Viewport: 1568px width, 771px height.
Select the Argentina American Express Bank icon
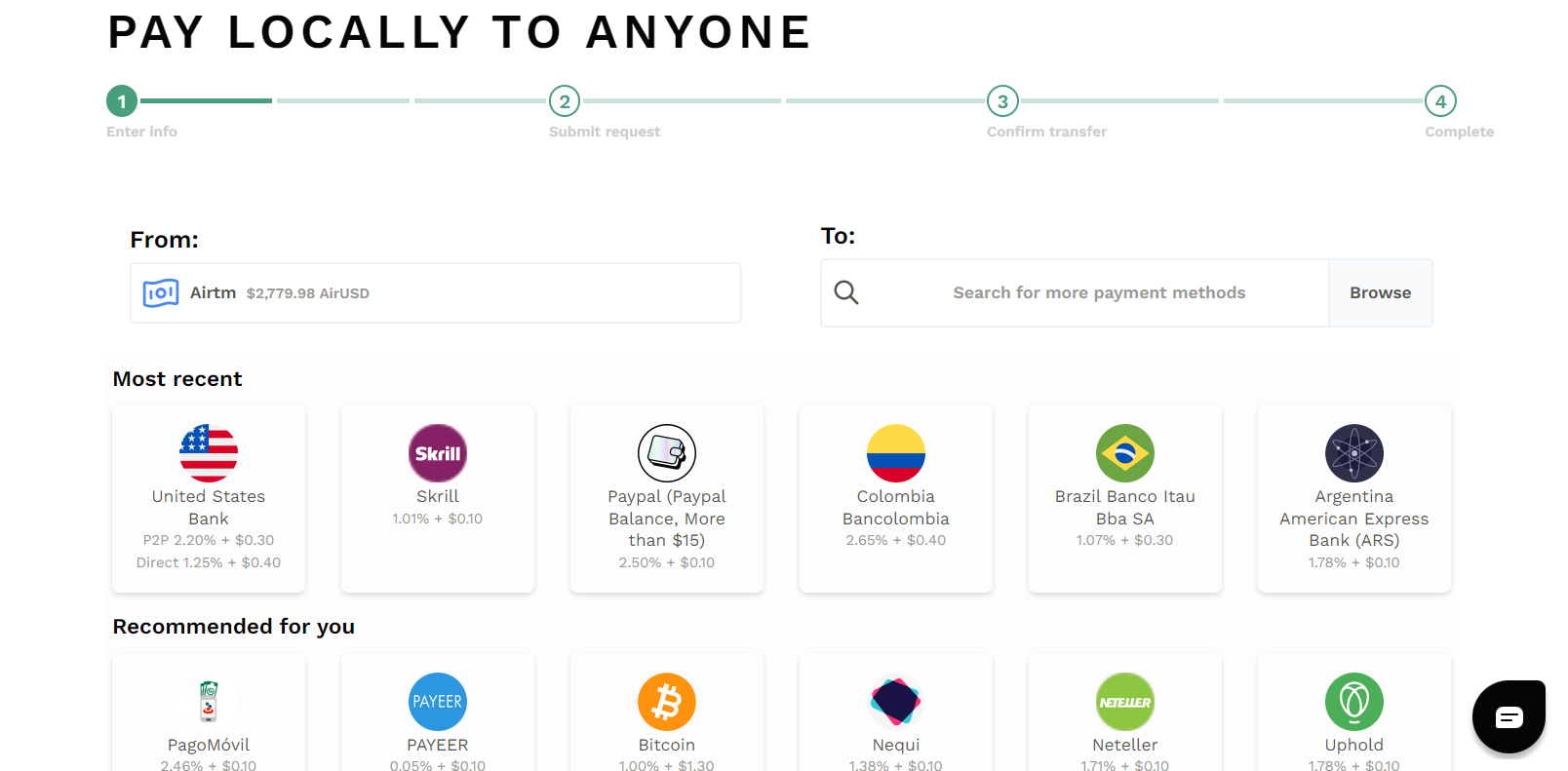pos(1354,453)
